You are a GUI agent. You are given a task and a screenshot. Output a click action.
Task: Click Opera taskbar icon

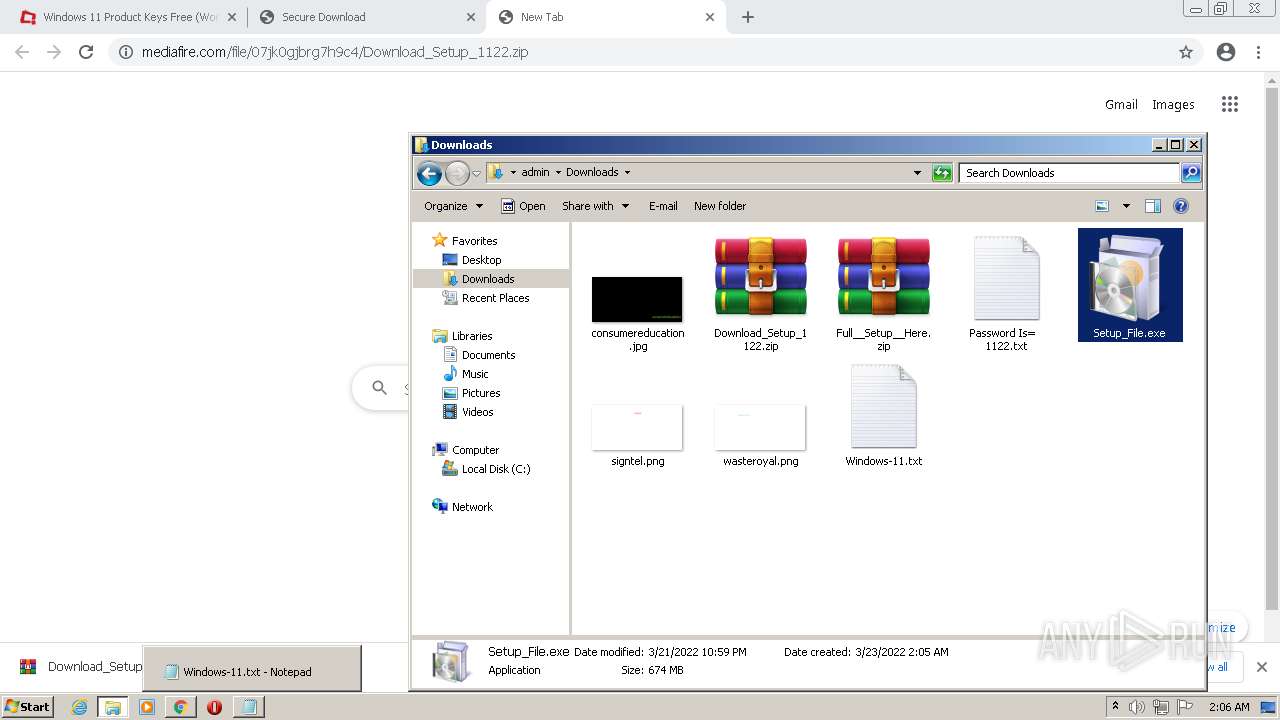(x=214, y=707)
